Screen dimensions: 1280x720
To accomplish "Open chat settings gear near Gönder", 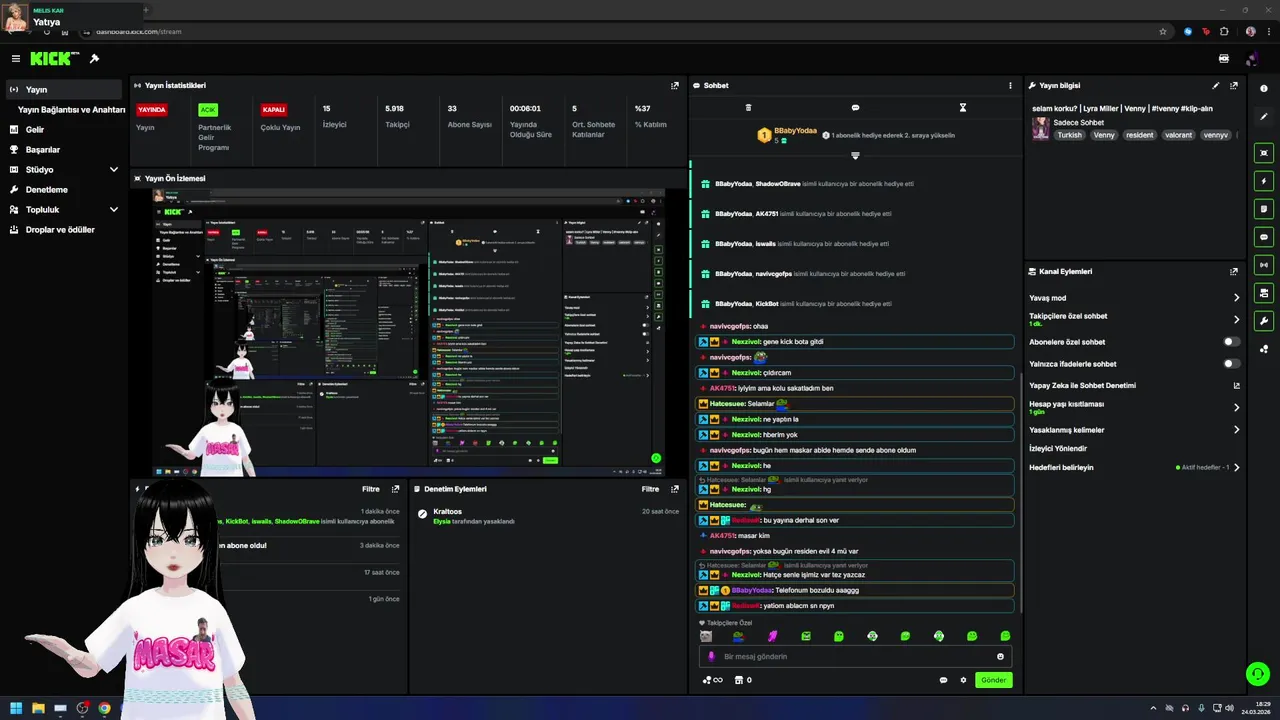I will 964,680.
